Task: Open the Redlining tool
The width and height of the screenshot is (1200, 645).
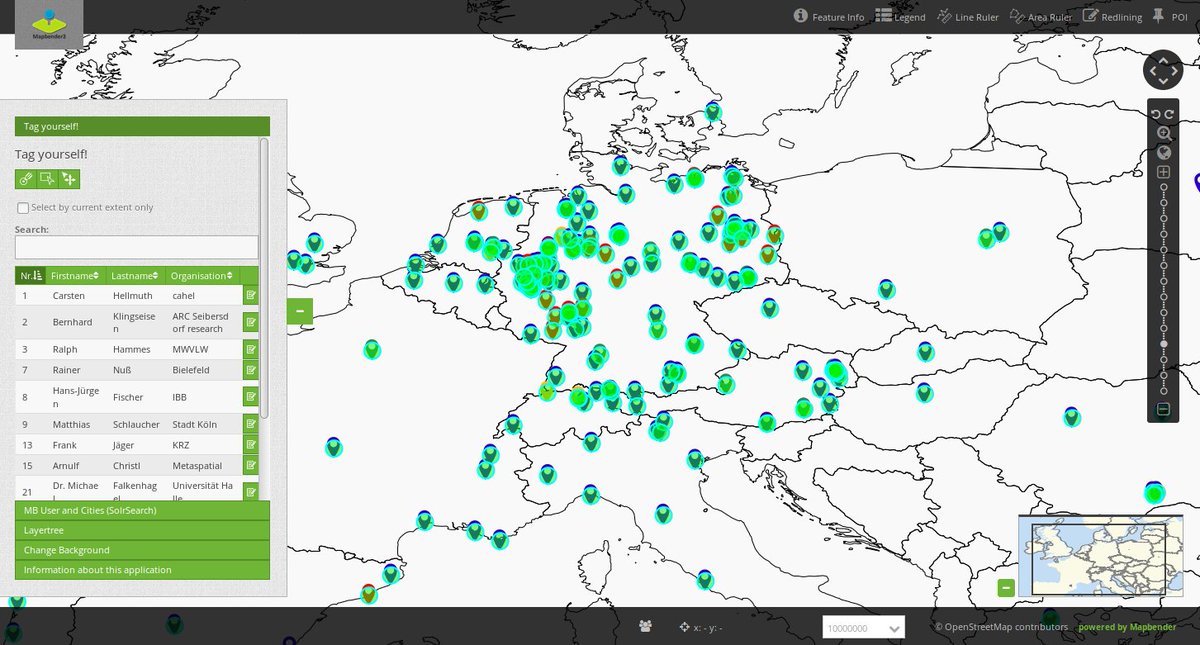Action: point(1112,16)
